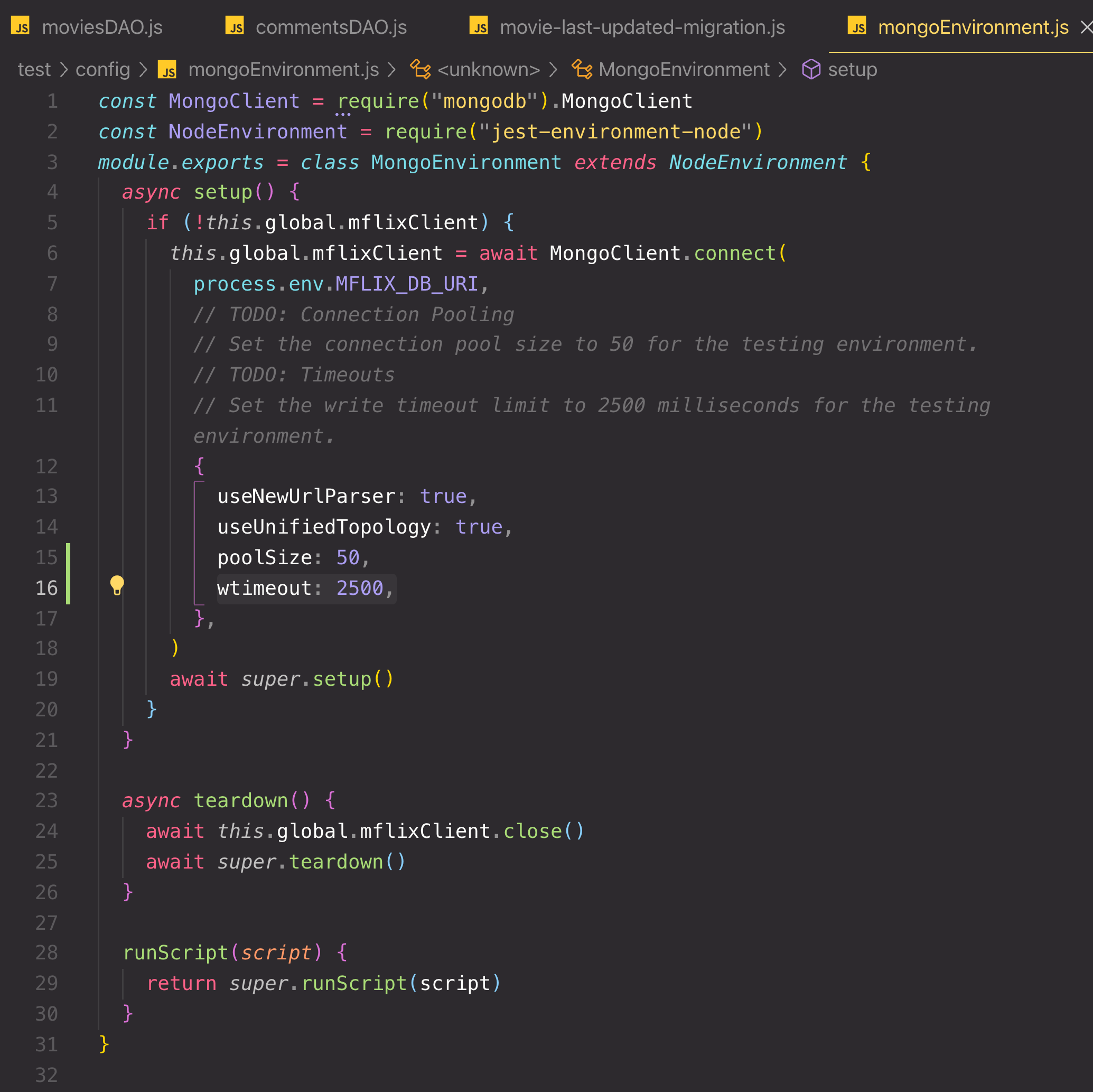This screenshot has width=1093, height=1092.
Task: Click the symbol icon before <unknown> breadcrumb
Action: click(x=421, y=70)
